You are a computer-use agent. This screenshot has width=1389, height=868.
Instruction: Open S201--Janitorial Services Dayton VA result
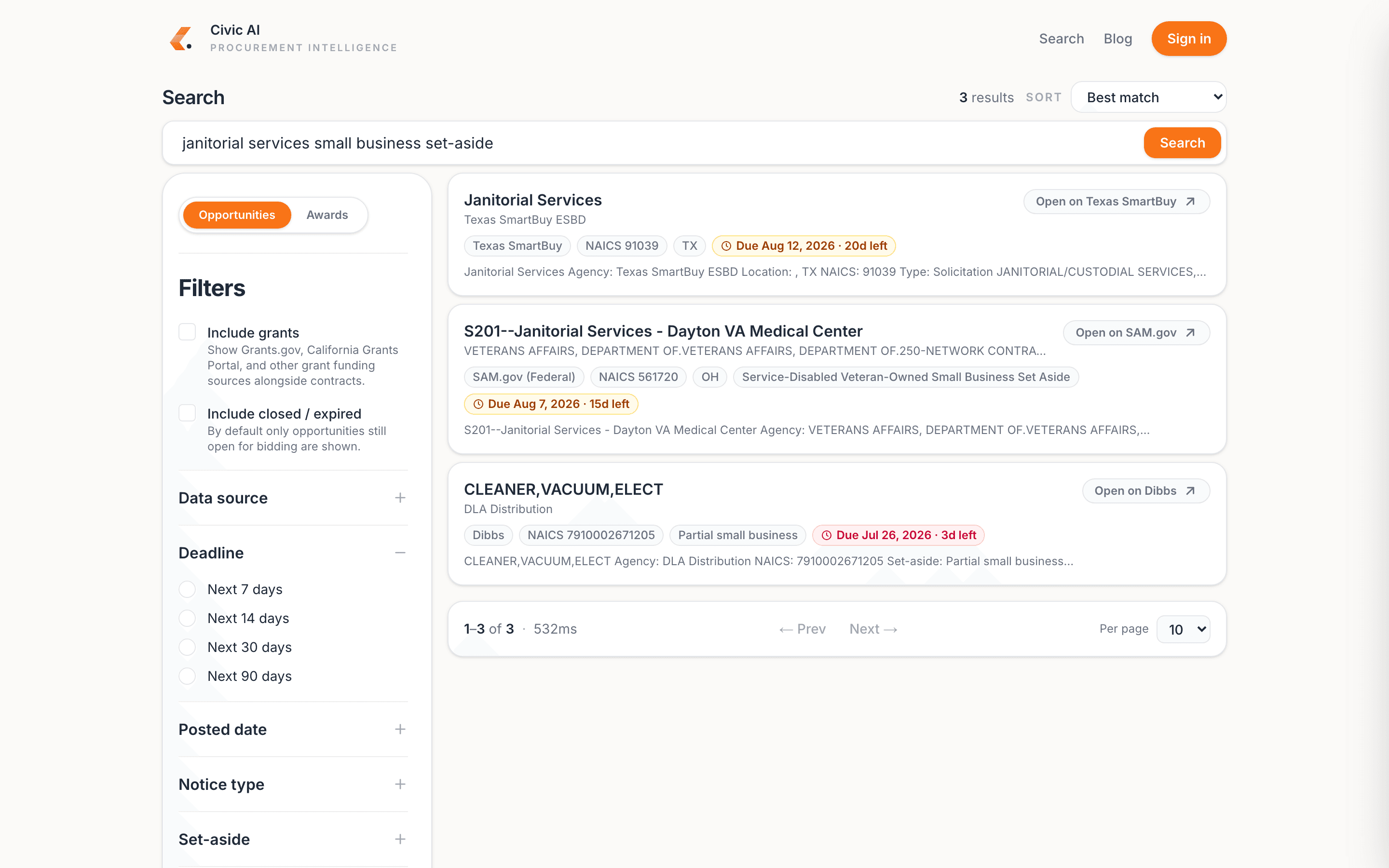tap(663, 331)
